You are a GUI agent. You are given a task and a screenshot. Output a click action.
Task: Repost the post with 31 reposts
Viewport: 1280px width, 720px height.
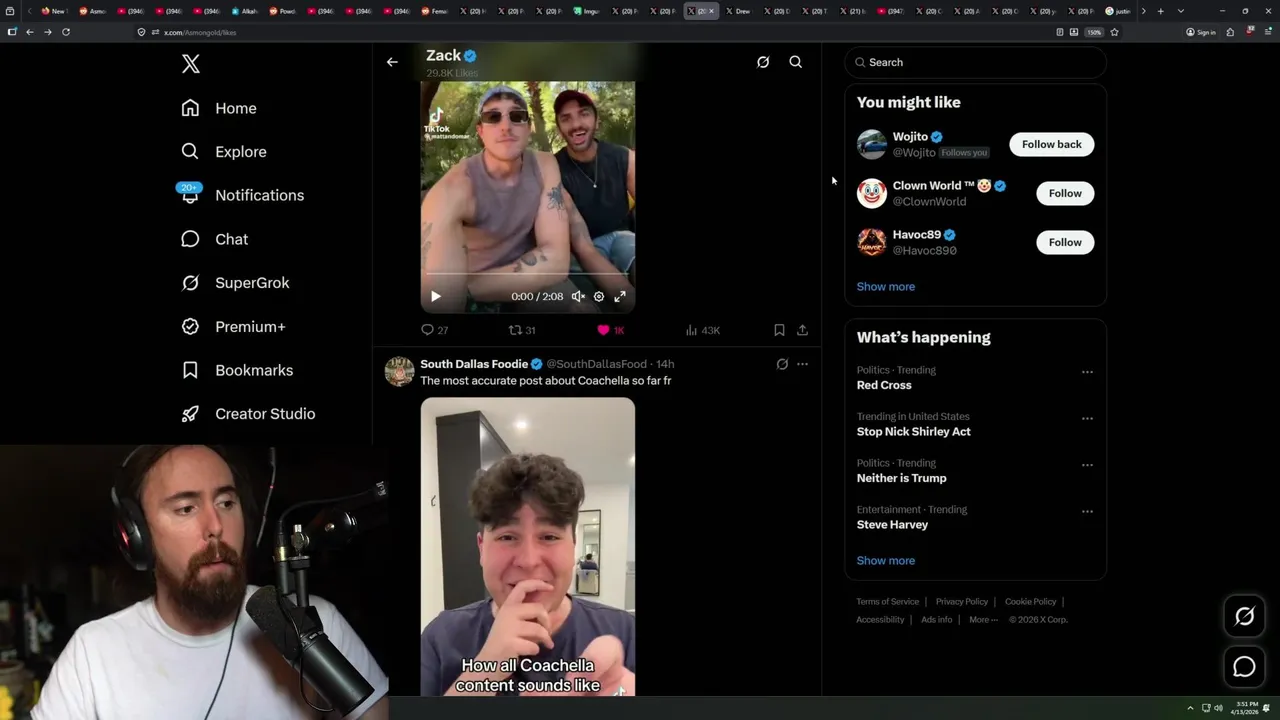point(516,330)
